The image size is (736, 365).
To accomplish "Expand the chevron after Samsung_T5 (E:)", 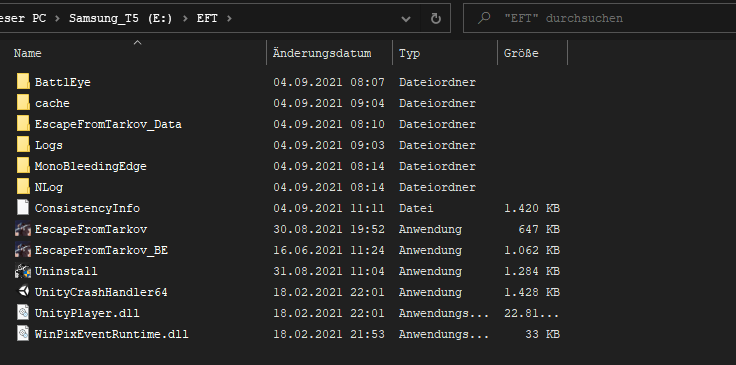I will coord(186,18).
